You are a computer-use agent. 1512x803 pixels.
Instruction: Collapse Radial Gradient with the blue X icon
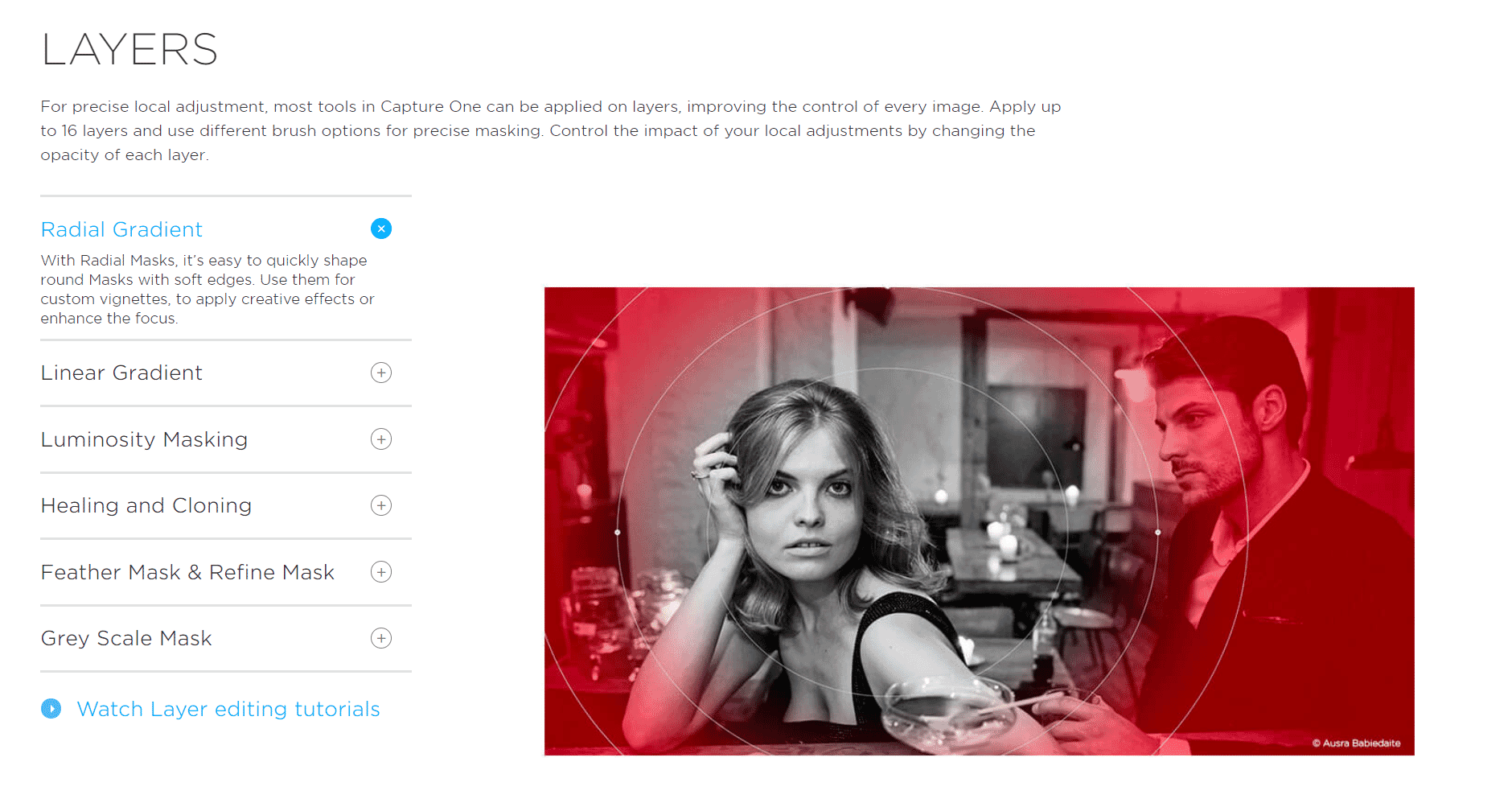coord(381,229)
